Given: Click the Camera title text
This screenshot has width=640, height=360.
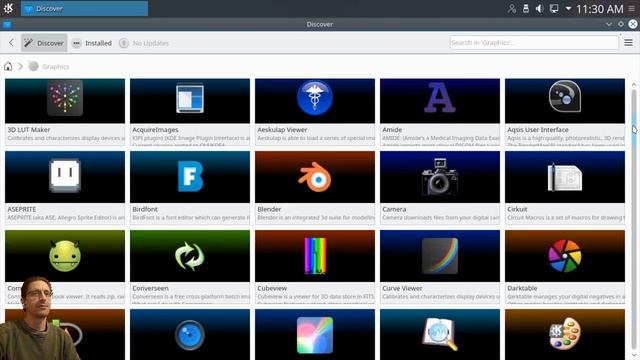Looking at the screenshot, I should (x=394, y=209).
